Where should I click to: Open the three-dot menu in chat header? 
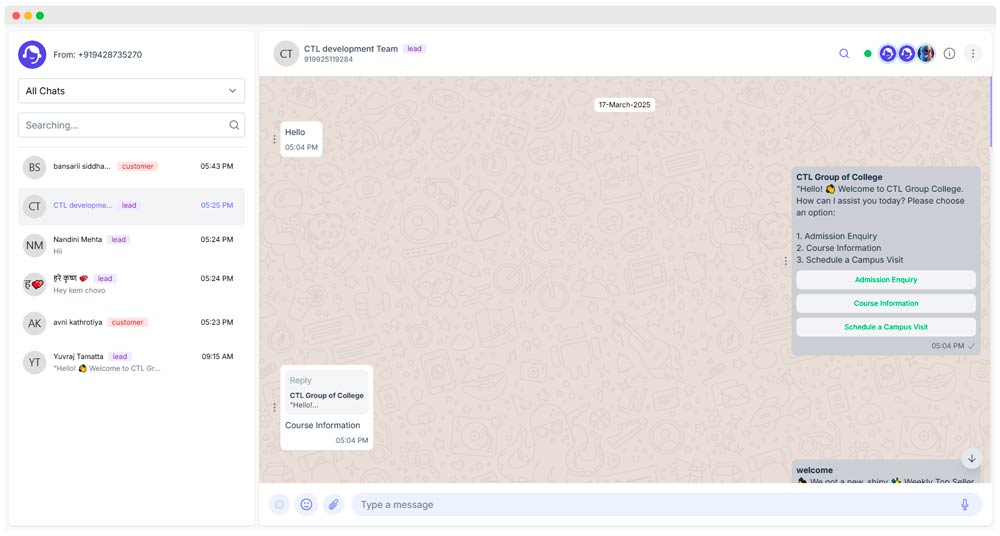tap(972, 54)
